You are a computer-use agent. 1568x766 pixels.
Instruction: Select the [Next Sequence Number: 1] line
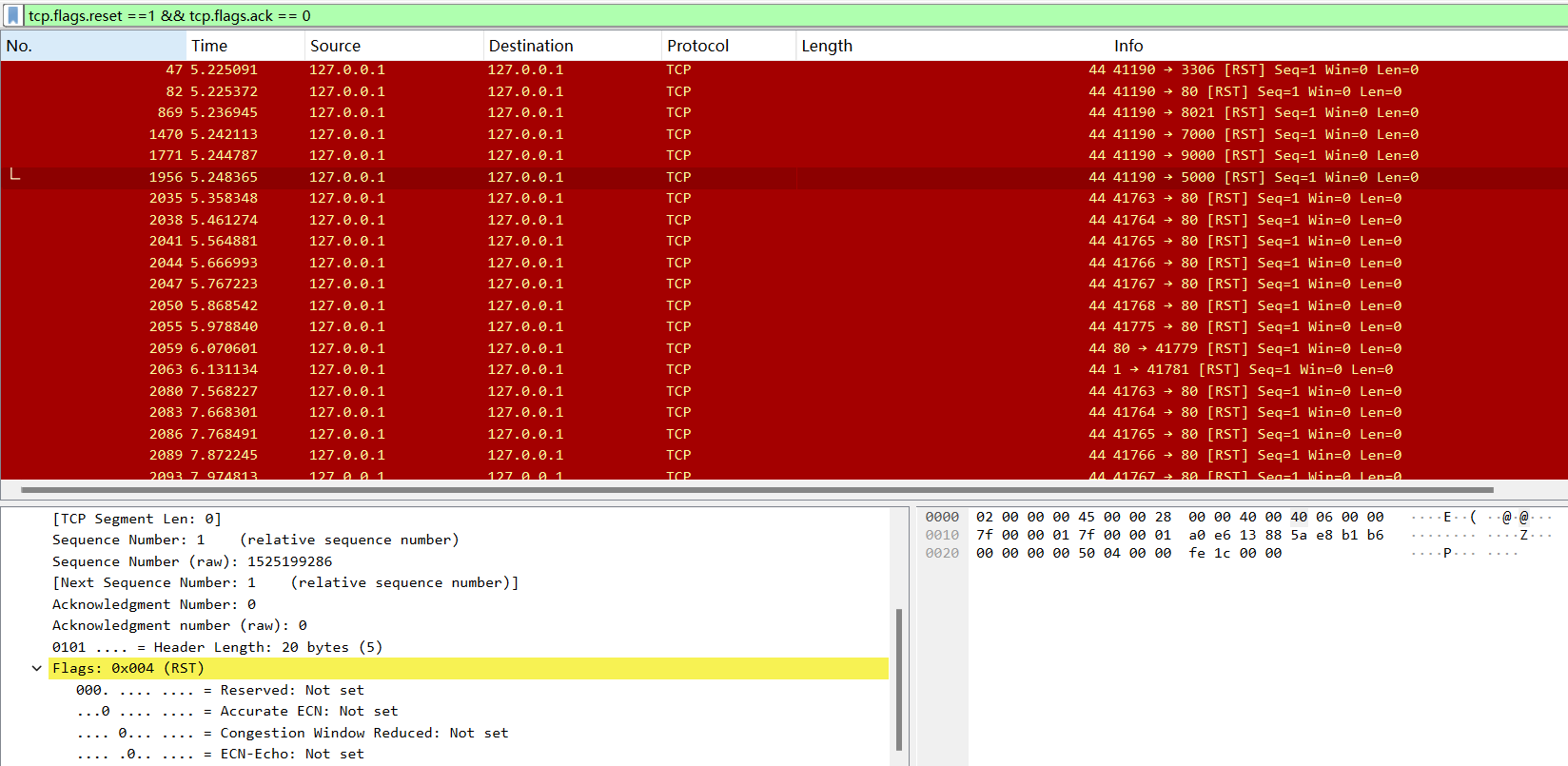[x=285, y=582]
